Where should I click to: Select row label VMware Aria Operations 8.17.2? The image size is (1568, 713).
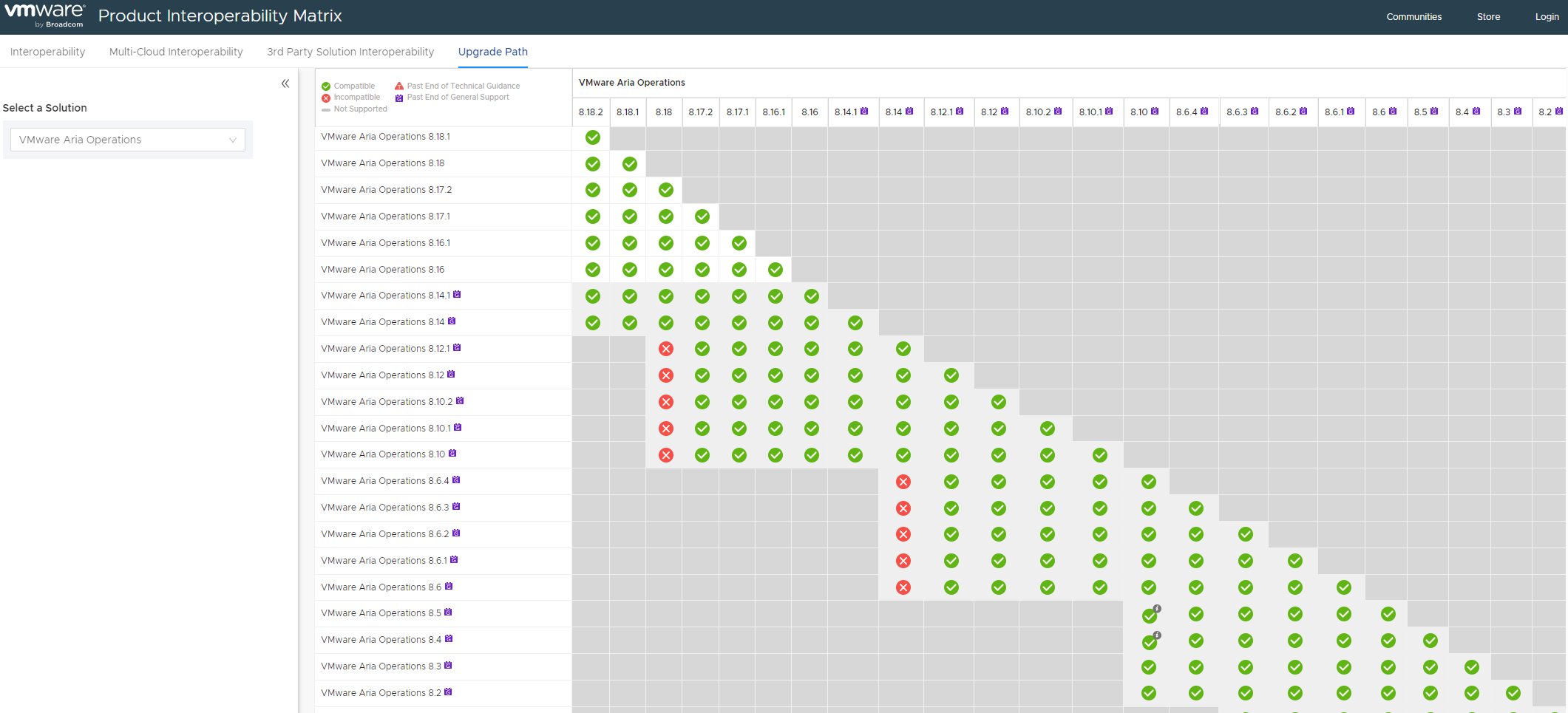[x=386, y=190]
